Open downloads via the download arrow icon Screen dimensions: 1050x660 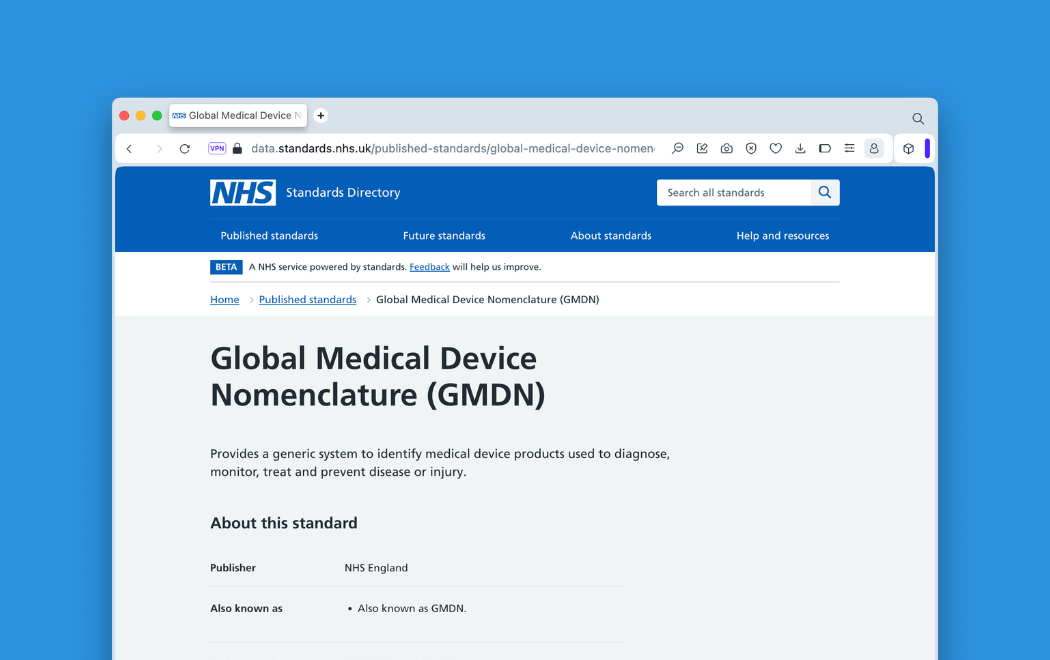(x=800, y=148)
